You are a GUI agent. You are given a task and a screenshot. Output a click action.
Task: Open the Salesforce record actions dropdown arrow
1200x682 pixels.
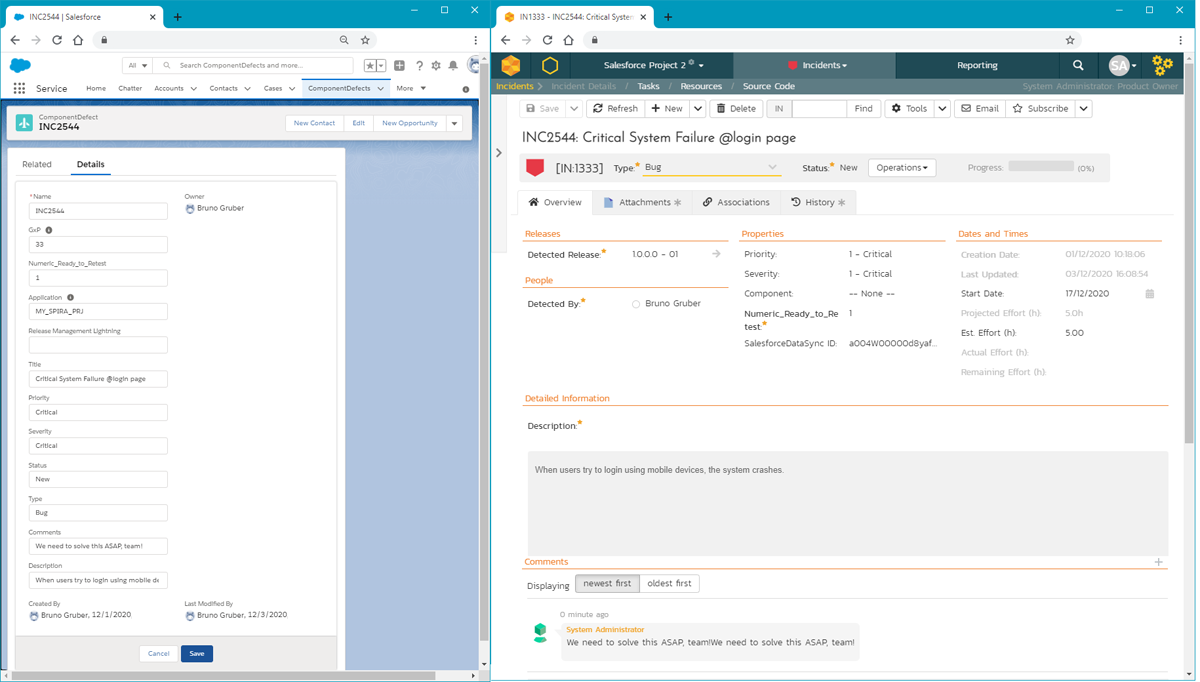454,123
